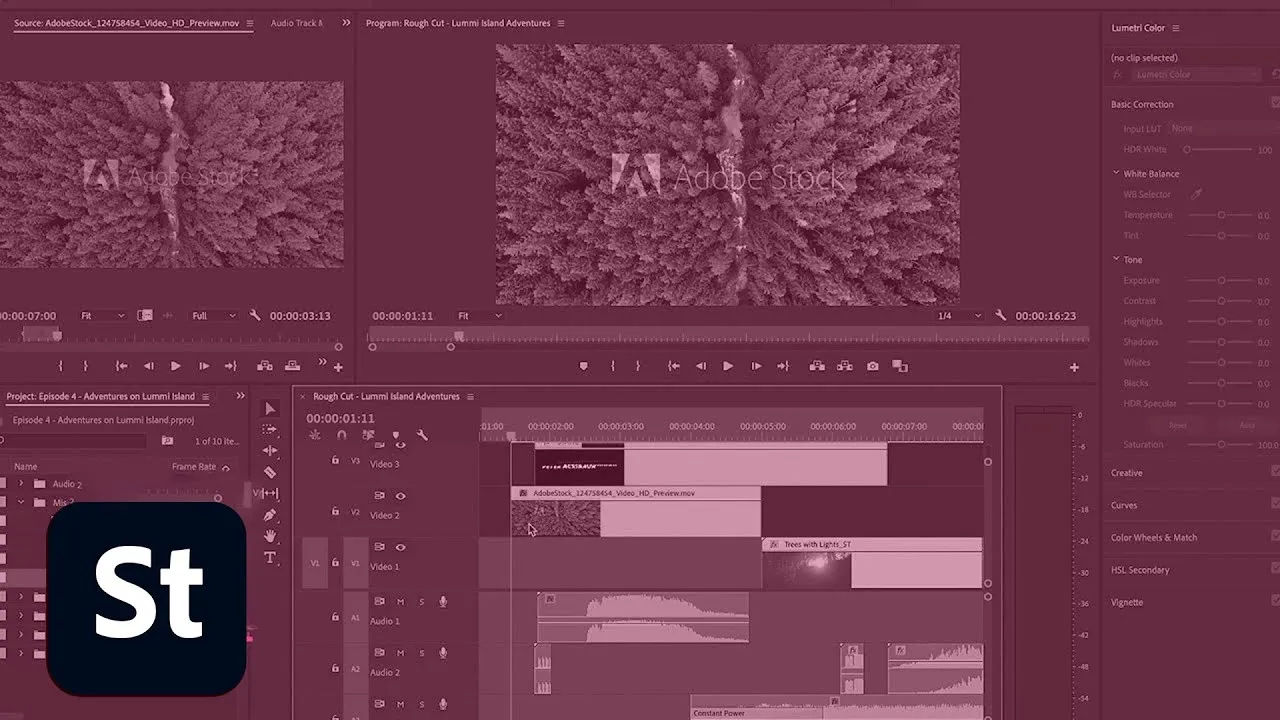
Task: Add marker button in timeline header
Action: pyautogui.click(x=396, y=435)
